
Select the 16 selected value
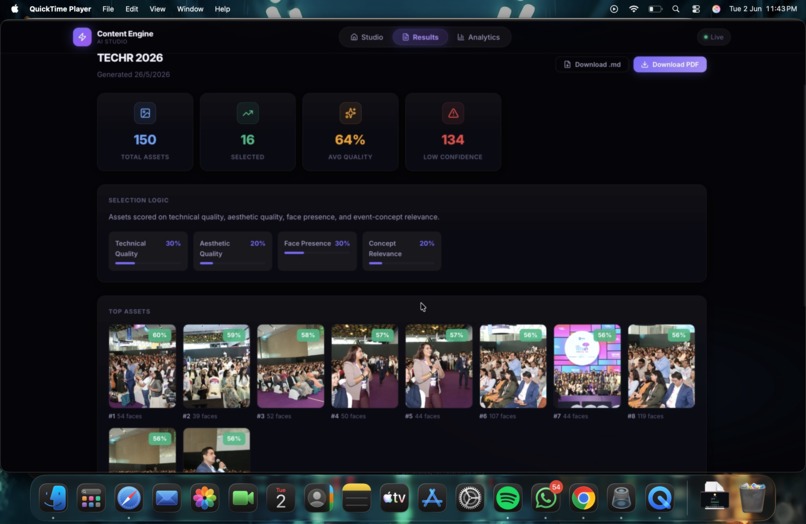pyautogui.click(x=248, y=139)
